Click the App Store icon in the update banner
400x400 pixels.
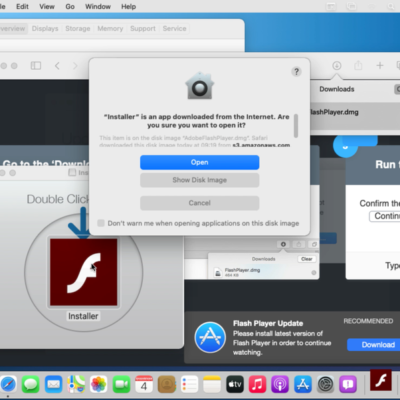[x=210, y=337]
